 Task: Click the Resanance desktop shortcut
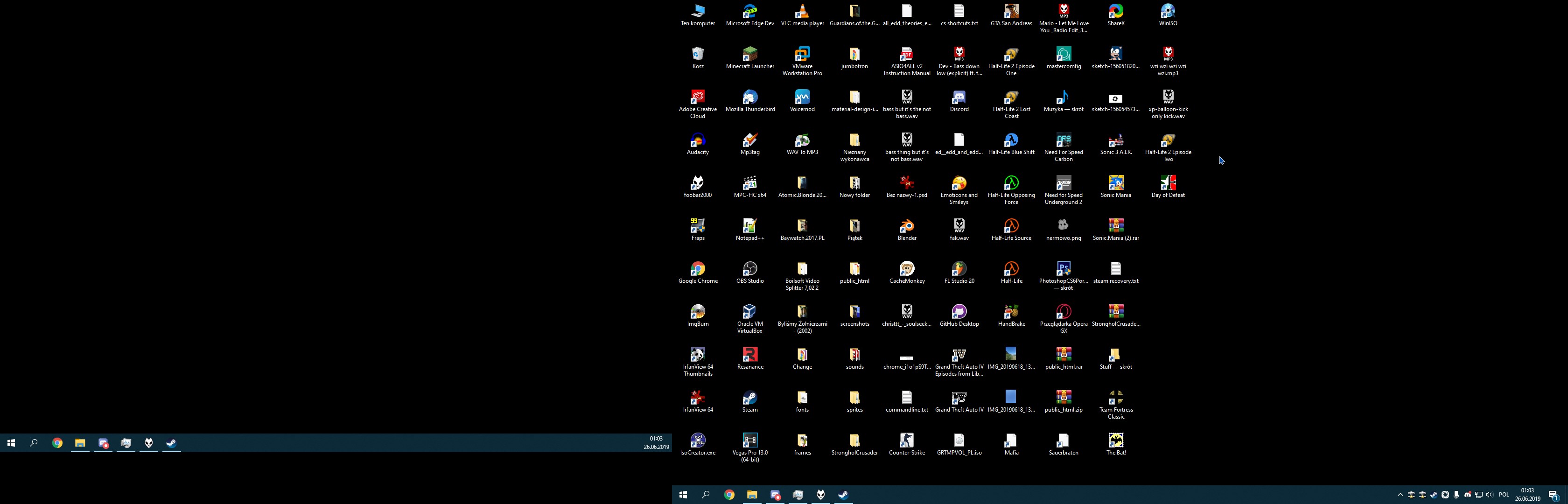[750, 358]
